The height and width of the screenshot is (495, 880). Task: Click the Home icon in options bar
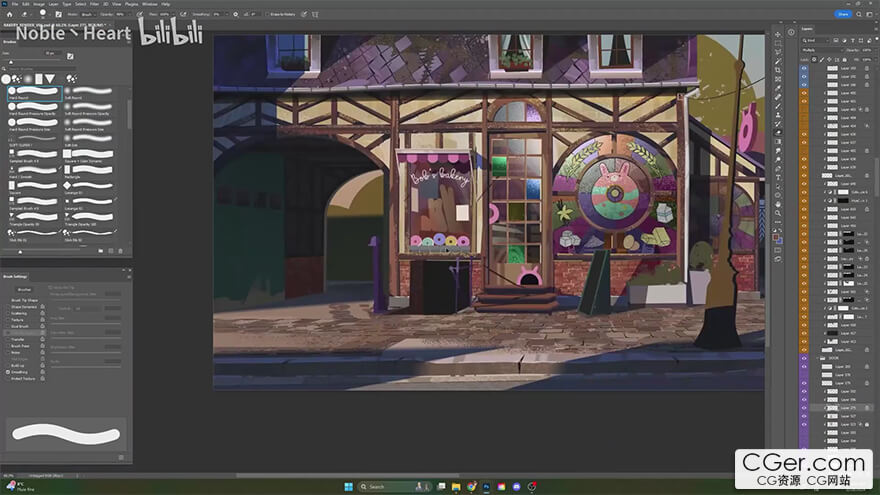[x=10, y=14]
